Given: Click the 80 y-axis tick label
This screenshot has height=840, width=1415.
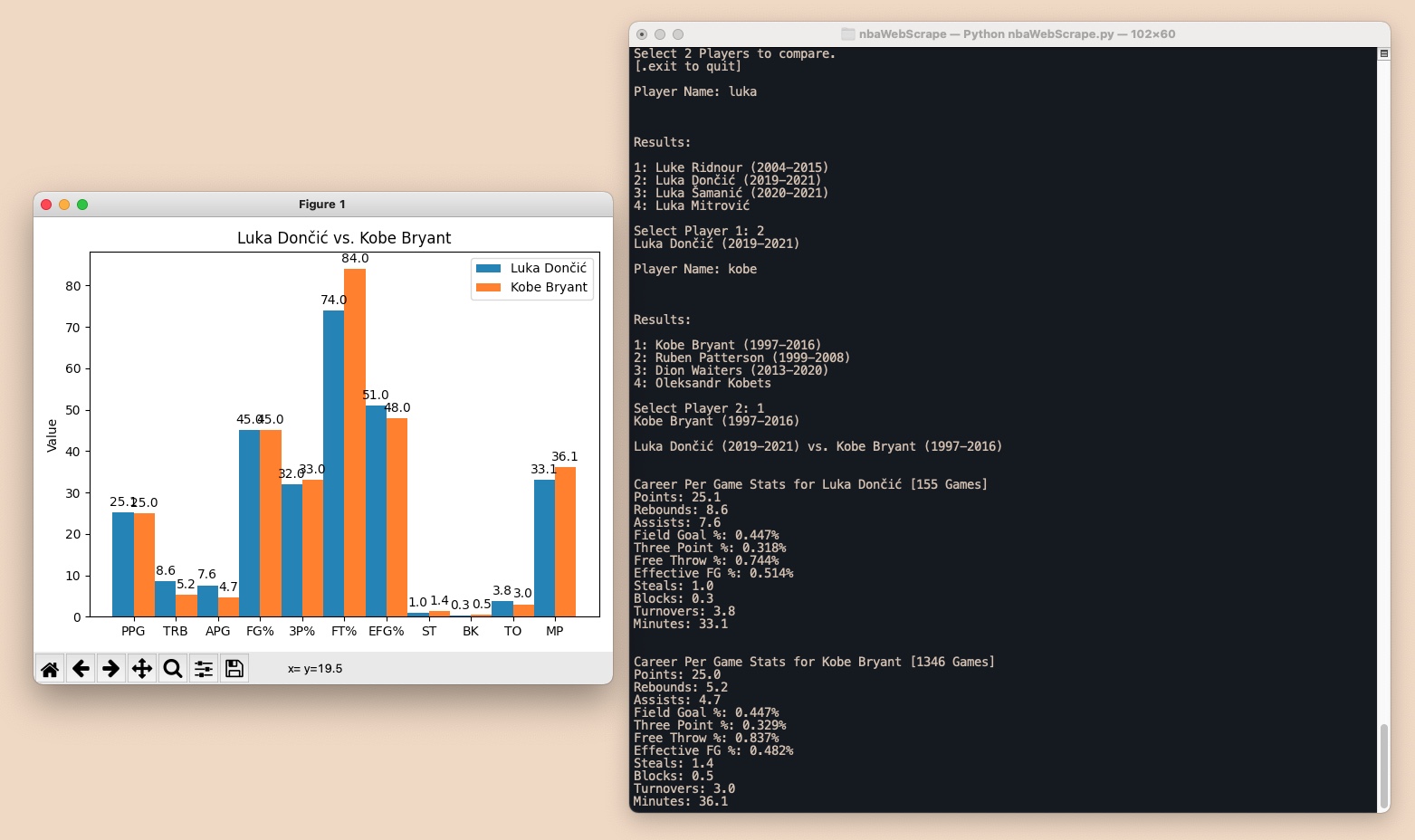Looking at the screenshot, I should click(73, 286).
